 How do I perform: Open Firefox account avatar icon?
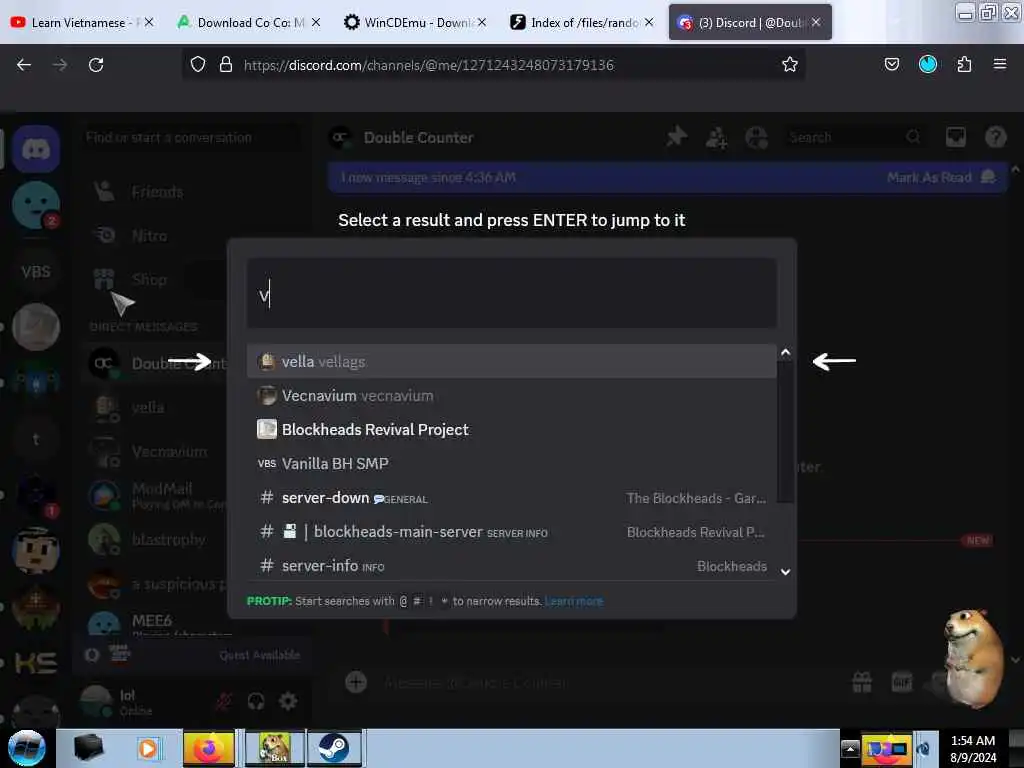tap(928, 64)
